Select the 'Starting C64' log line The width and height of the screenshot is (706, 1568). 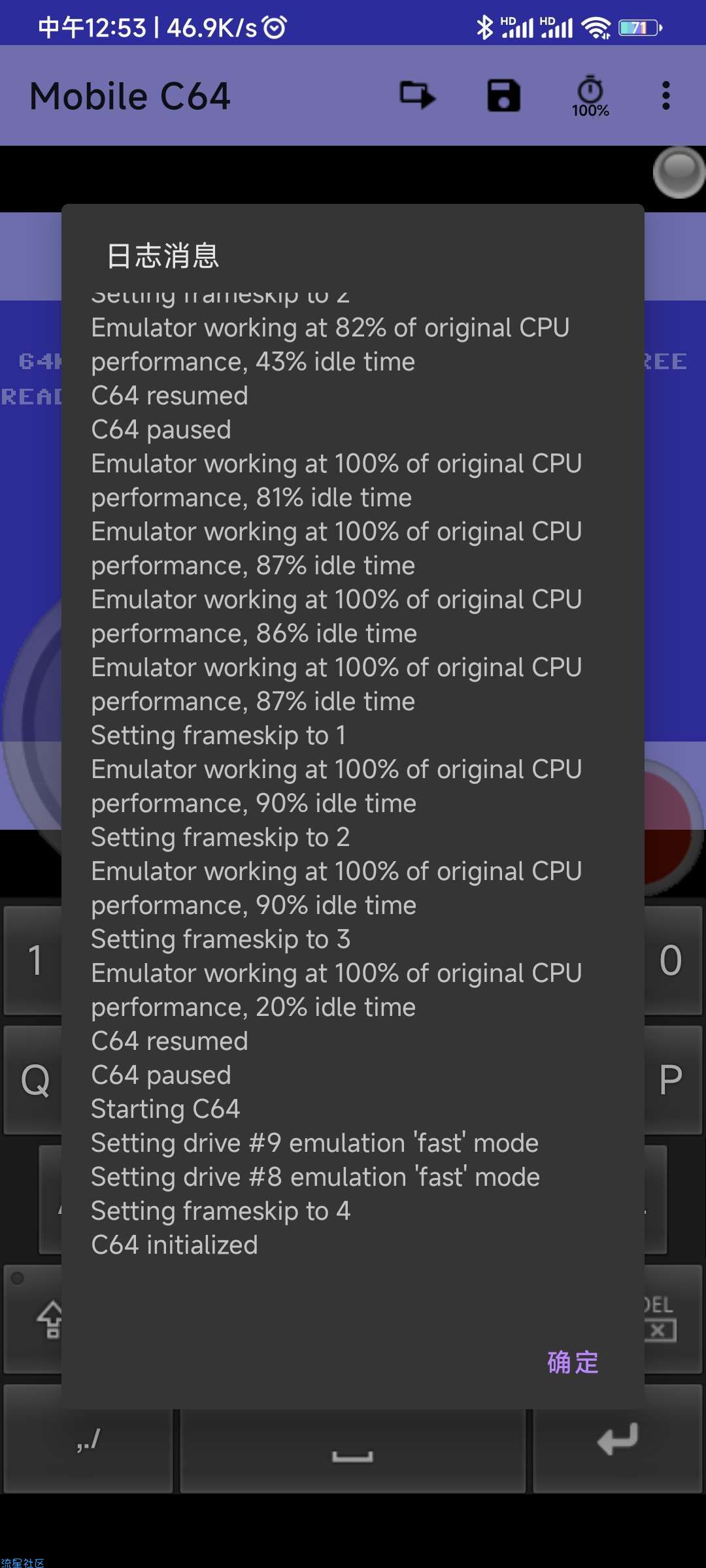(166, 1109)
